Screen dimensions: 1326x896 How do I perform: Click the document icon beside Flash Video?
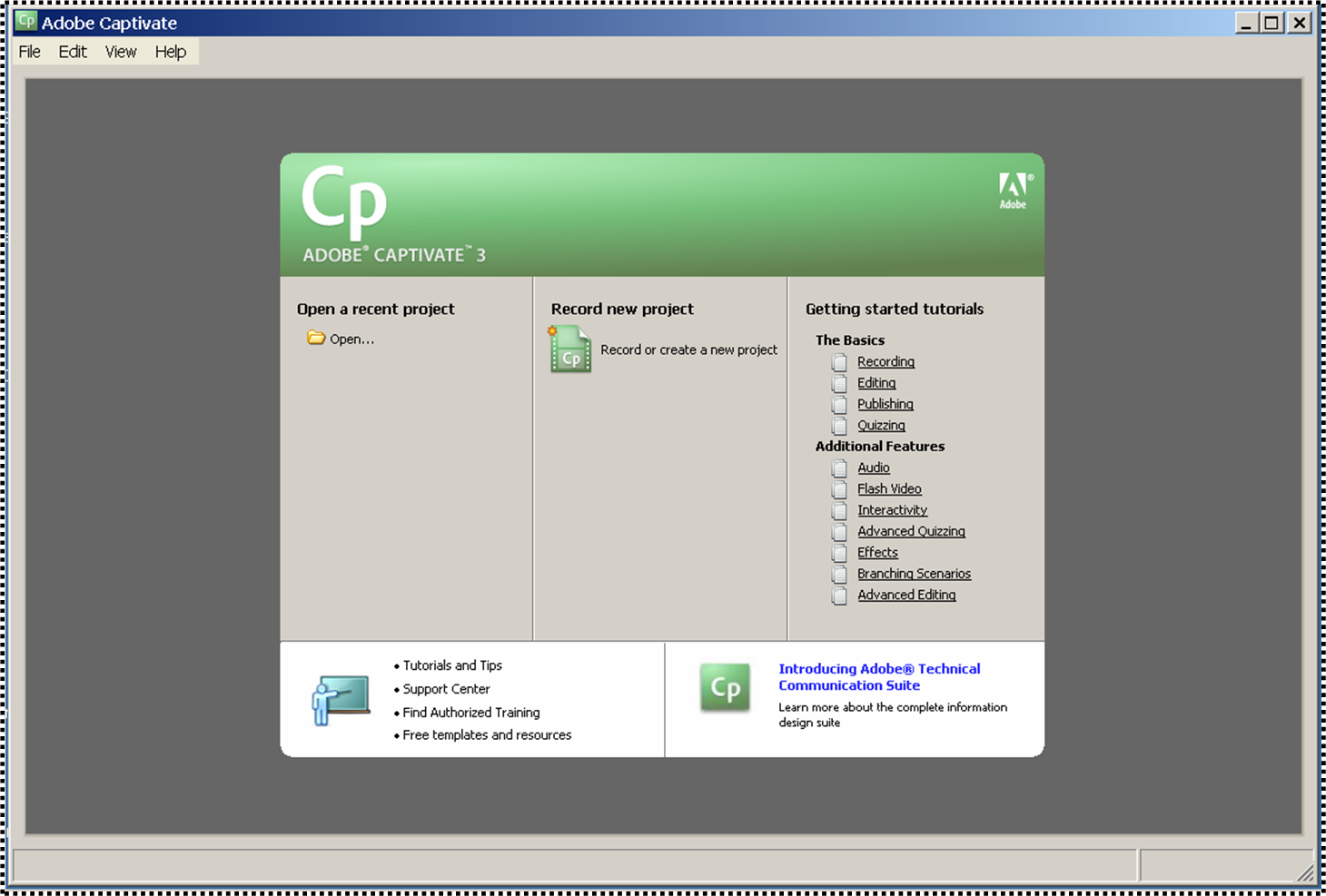point(839,489)
